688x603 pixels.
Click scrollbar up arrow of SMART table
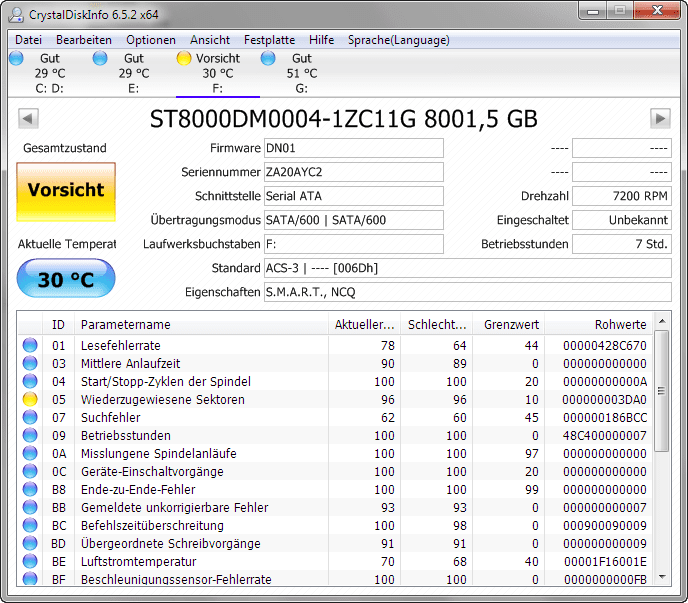[x=662, y=321]
